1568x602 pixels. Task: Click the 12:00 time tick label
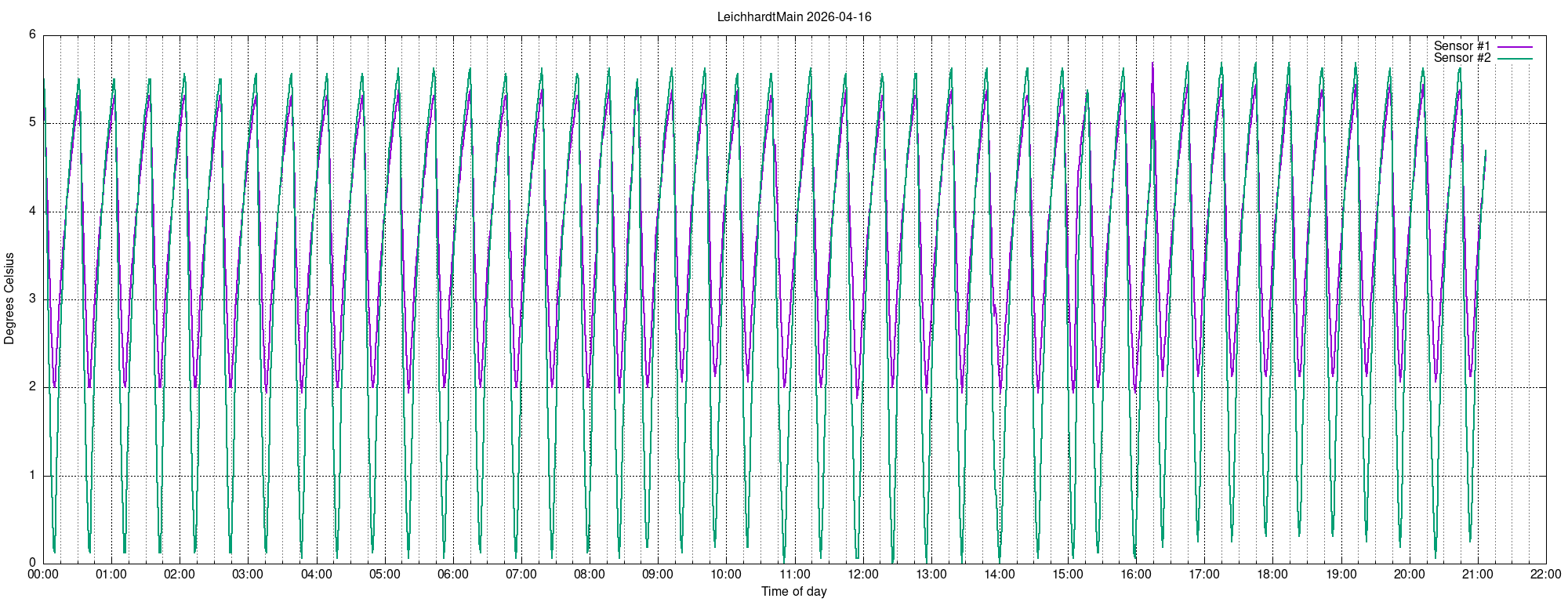[x=863, y=574]
